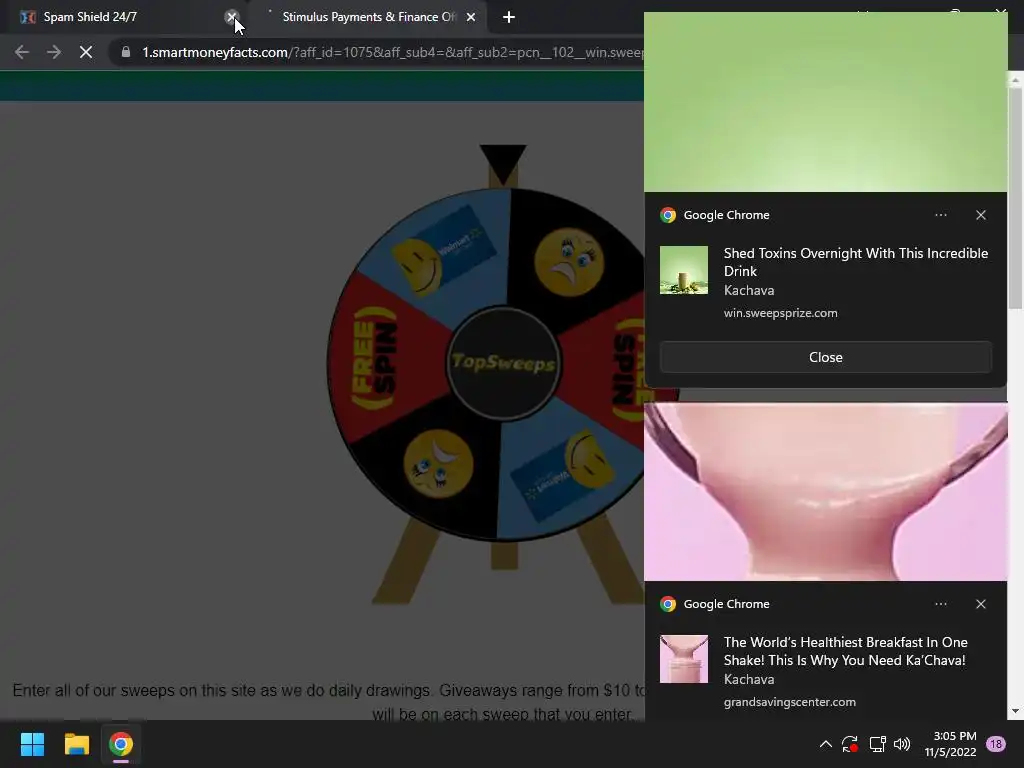Open network settings from the tray
Viewport: 1024px width, 768px height.
pos(877,744)
